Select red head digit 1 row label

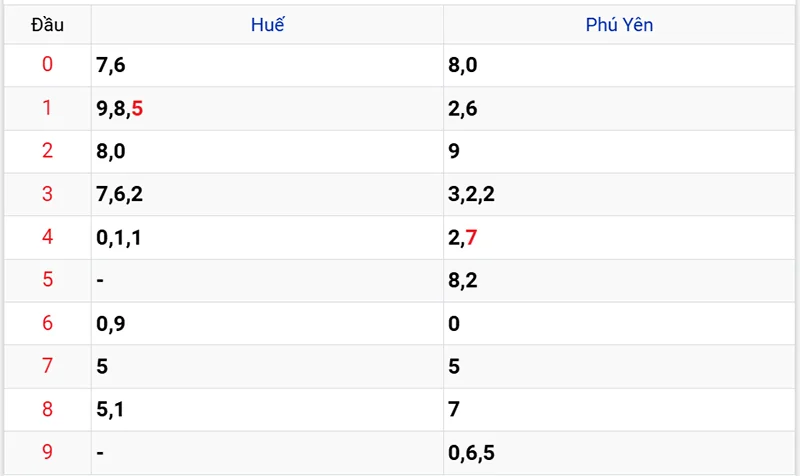47,108
